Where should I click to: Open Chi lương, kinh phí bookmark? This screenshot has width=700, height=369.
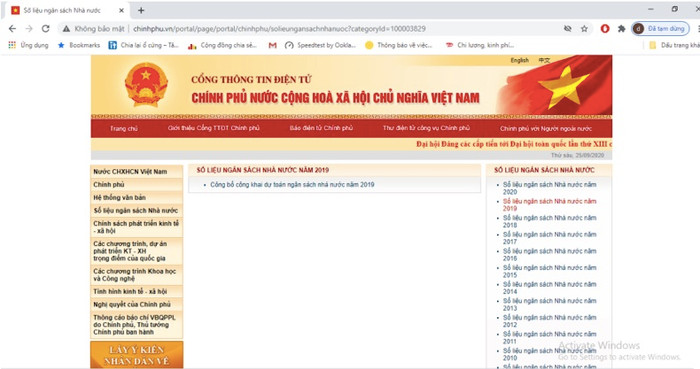pos(479,45)
